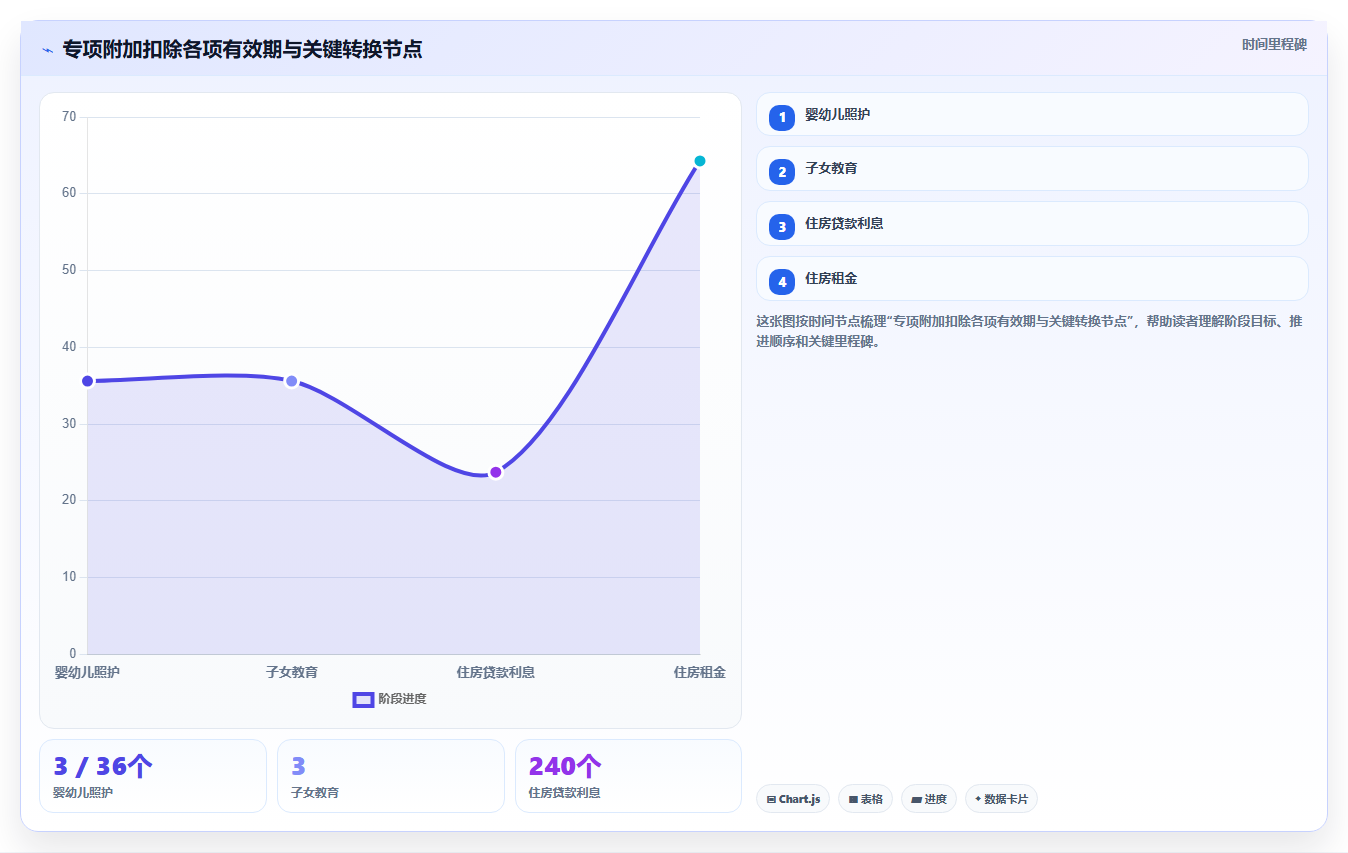Select the 婴幼儿照护 data point on chart

click(x=88, y=381)
